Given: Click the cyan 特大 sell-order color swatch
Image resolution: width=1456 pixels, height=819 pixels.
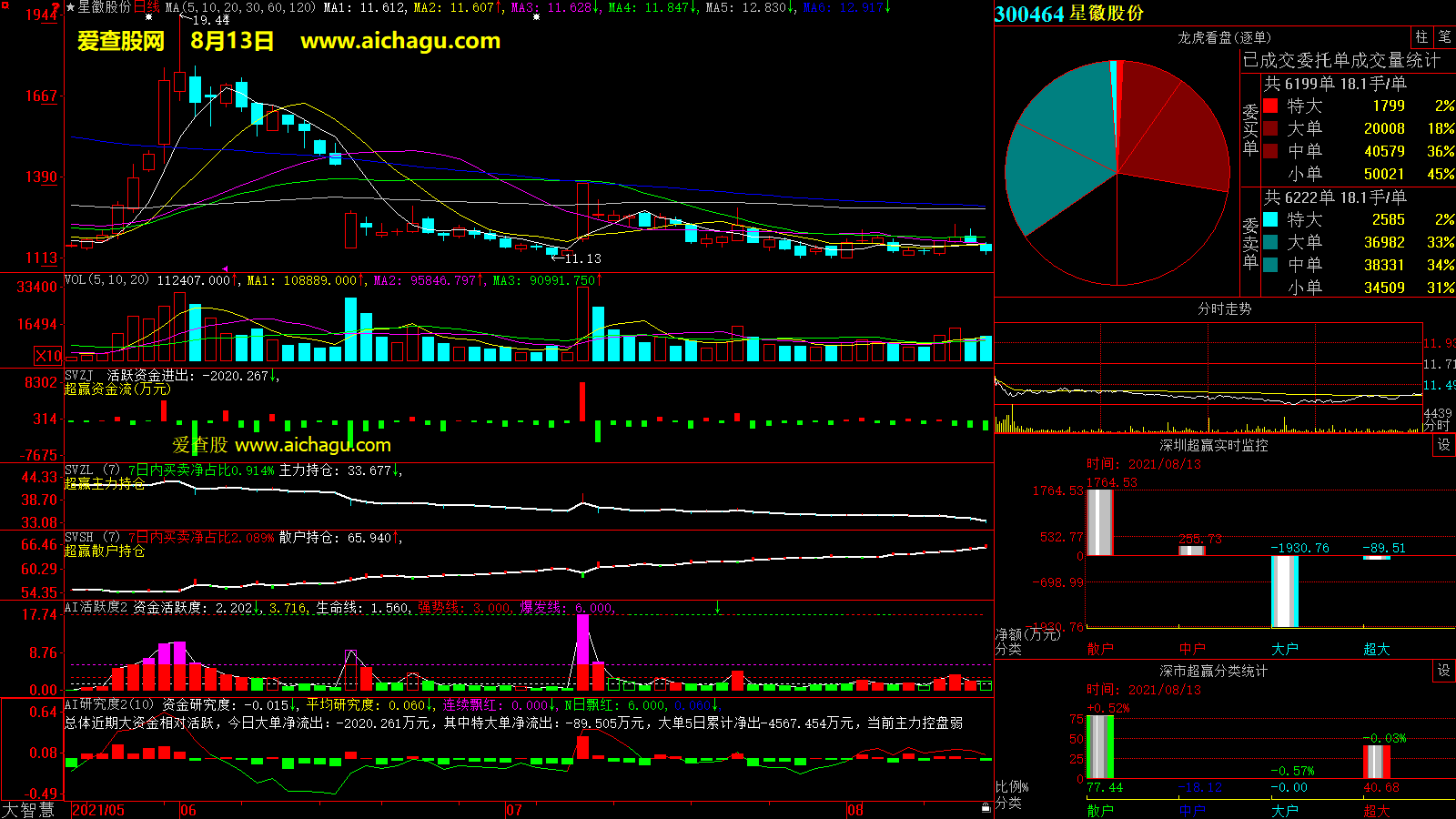Looking at the screenshot, I should pos(1270,219).
